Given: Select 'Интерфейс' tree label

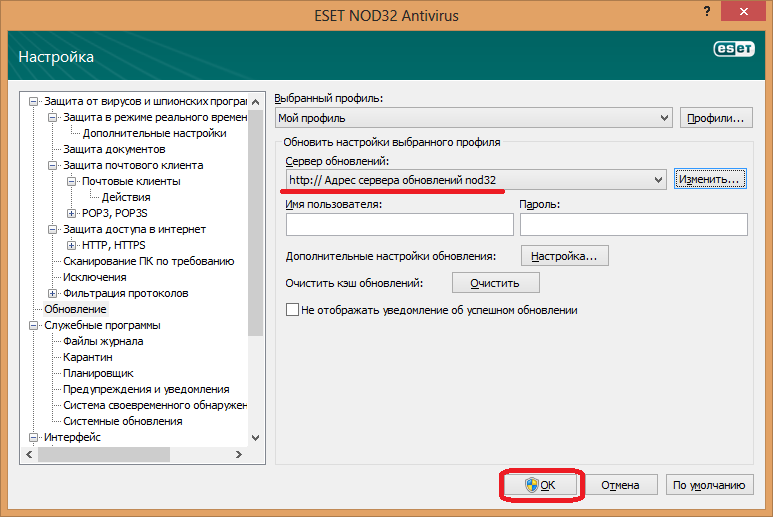Looking at the screenshot, I should coord(72,437).
